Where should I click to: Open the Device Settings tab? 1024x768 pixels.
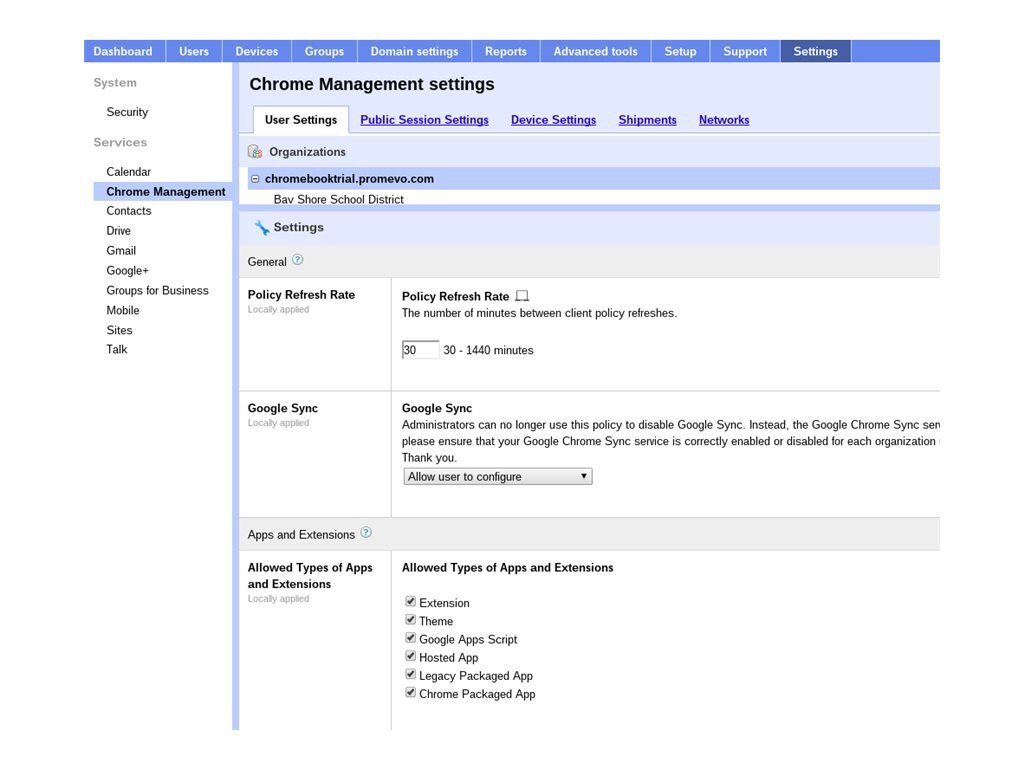[553, 120]
